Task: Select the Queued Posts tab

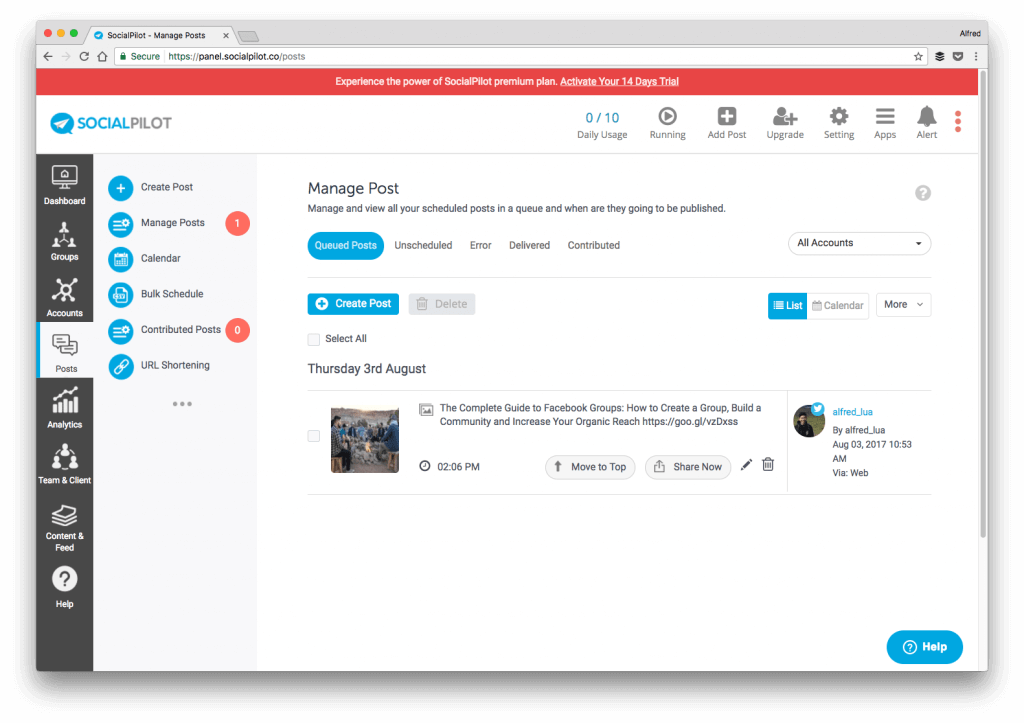Action: point(345,246)
